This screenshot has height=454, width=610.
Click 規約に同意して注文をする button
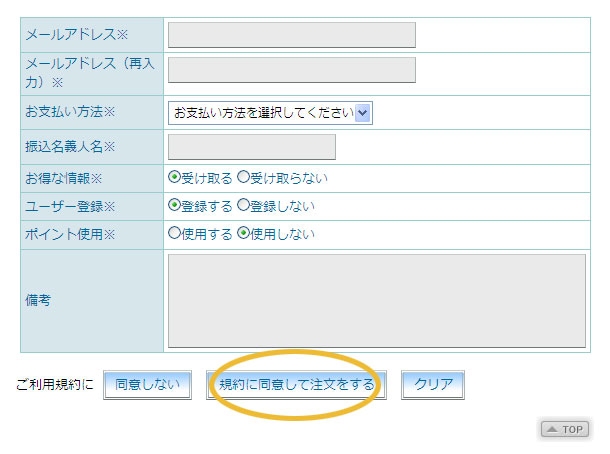point(296,385)
